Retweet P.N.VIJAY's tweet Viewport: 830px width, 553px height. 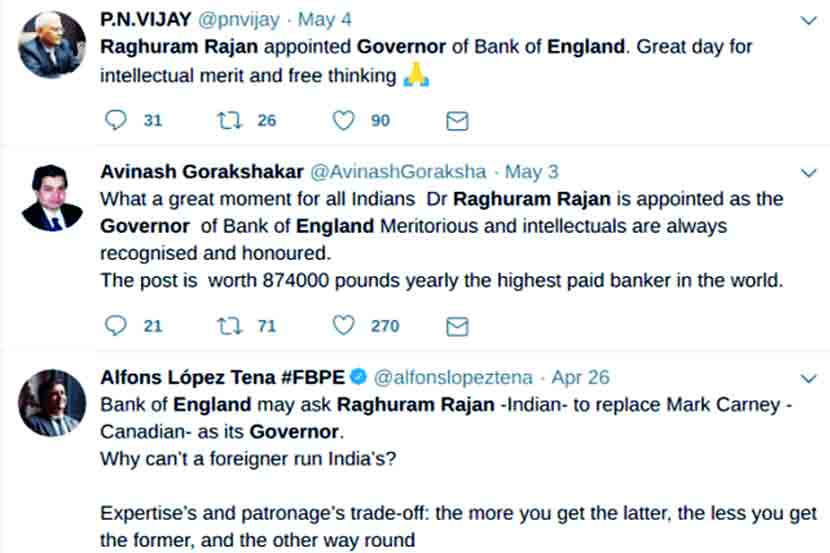click(x=229, y=121)
